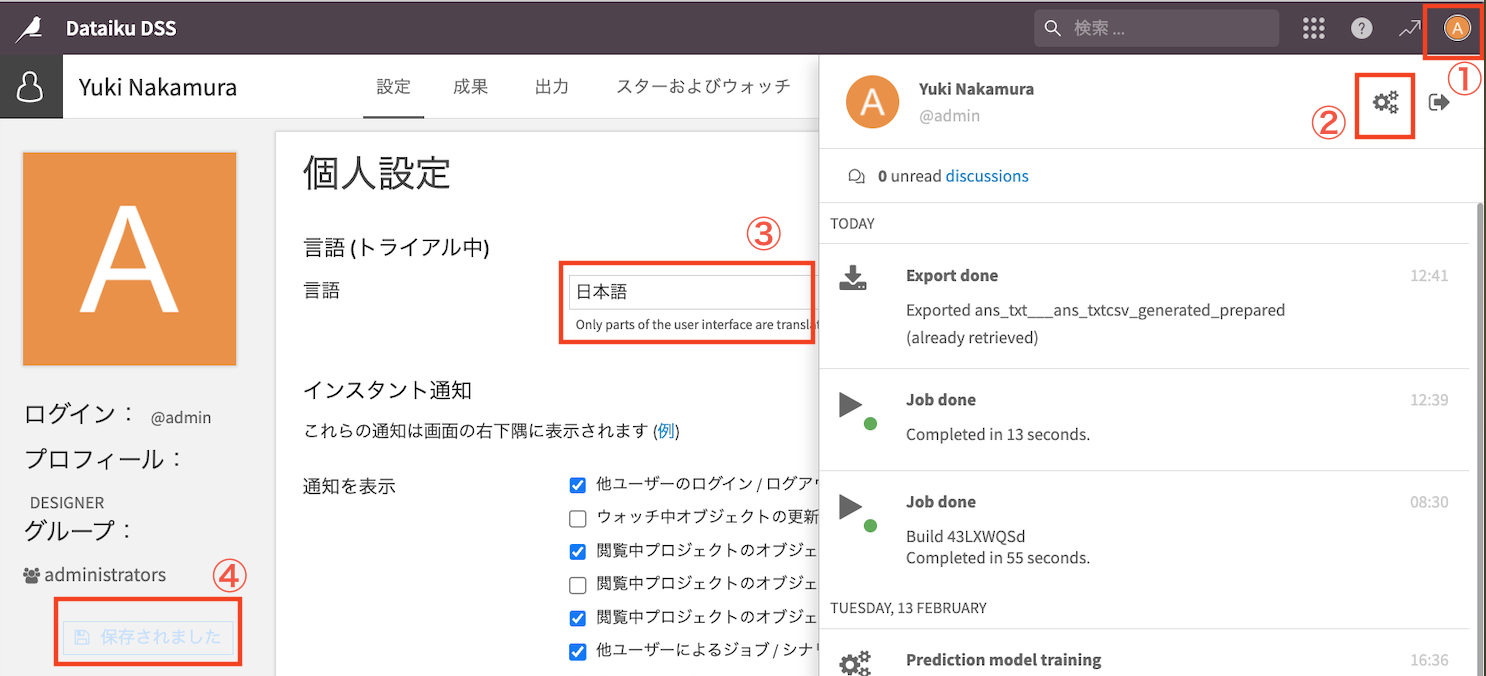Toggle the third notification checkbox (checked)

coord(577,551)
